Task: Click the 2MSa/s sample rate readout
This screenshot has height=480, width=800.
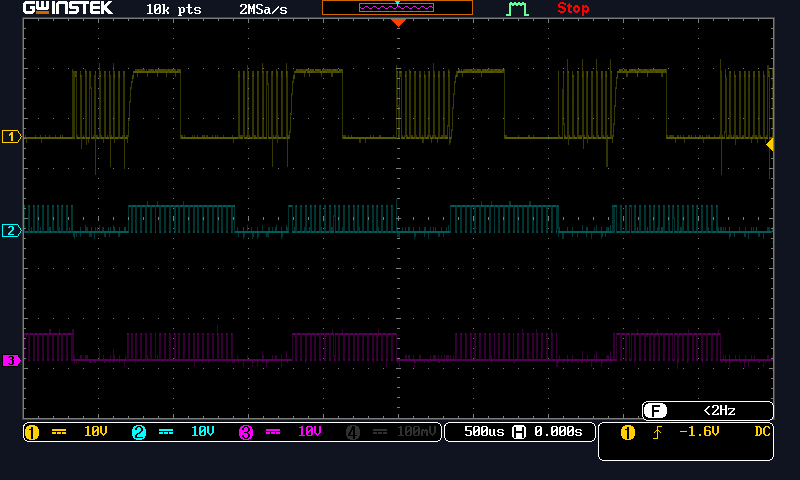Action: pos(263,9)
